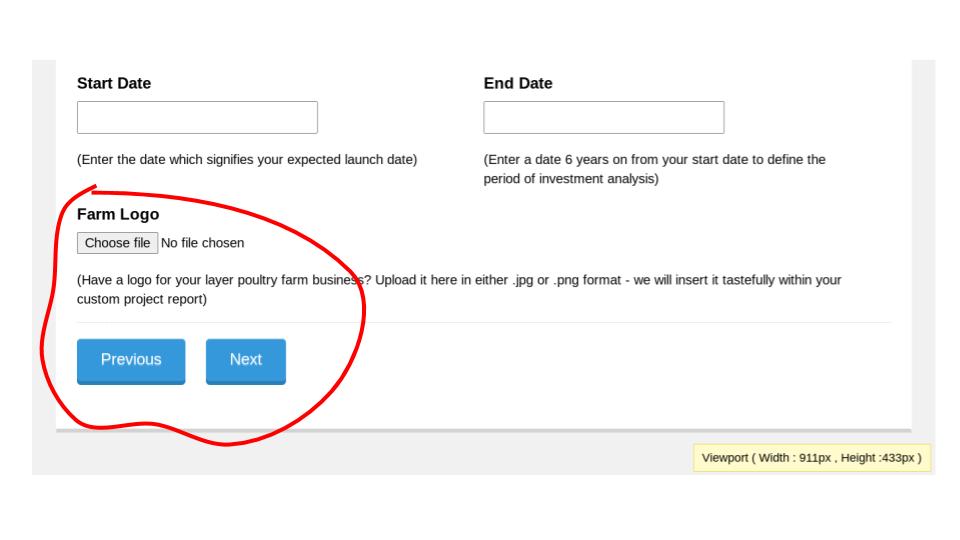This screenshot has height=540, width=960.
Task: Click the Start Date input field
Action: [x=197, y=118]
